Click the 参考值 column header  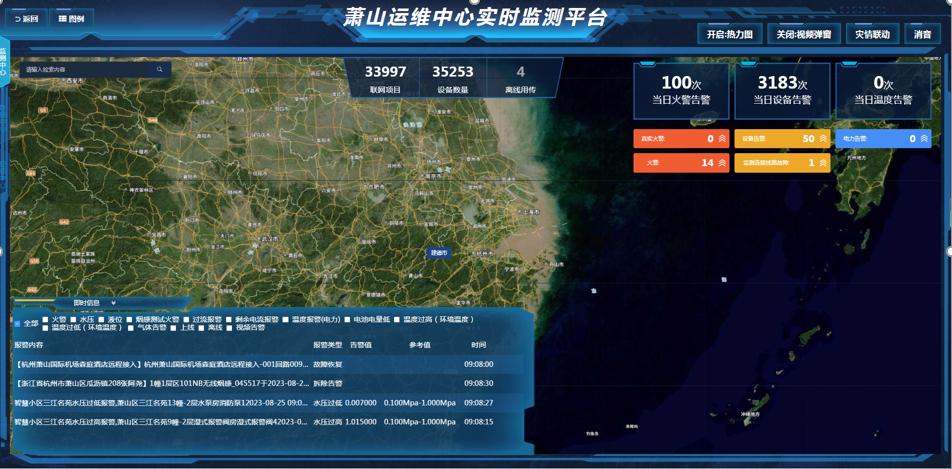click(420, 345)
